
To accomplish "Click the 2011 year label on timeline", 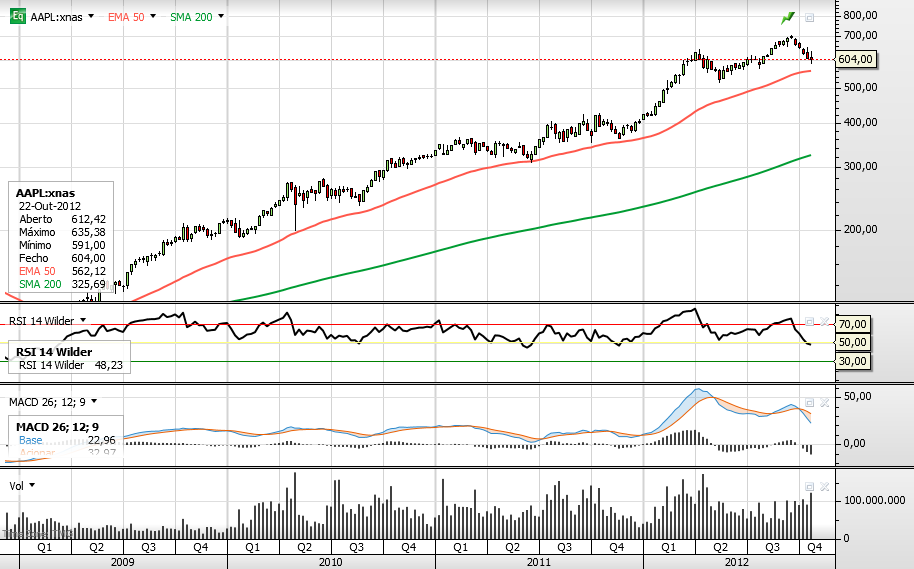I will click(539, 562).
